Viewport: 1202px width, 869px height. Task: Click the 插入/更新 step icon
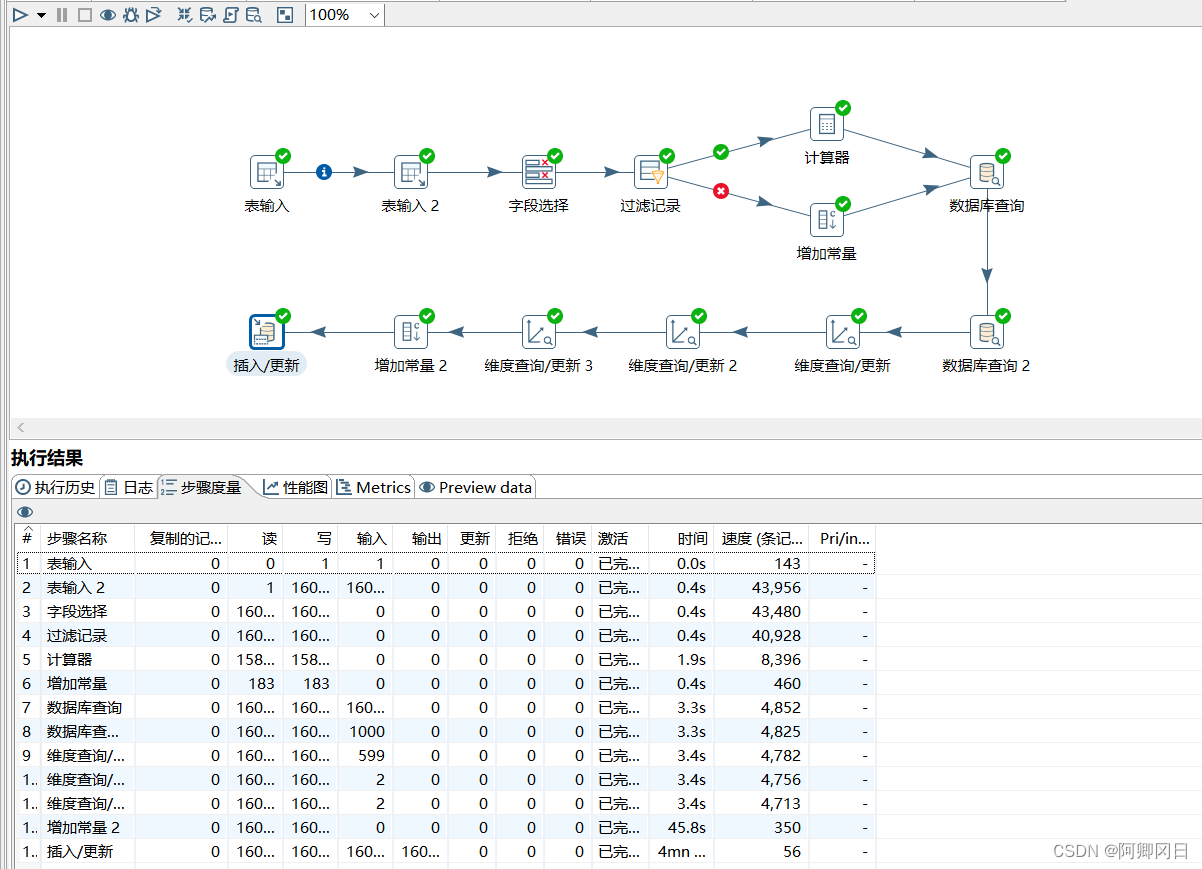pos(267,332)
